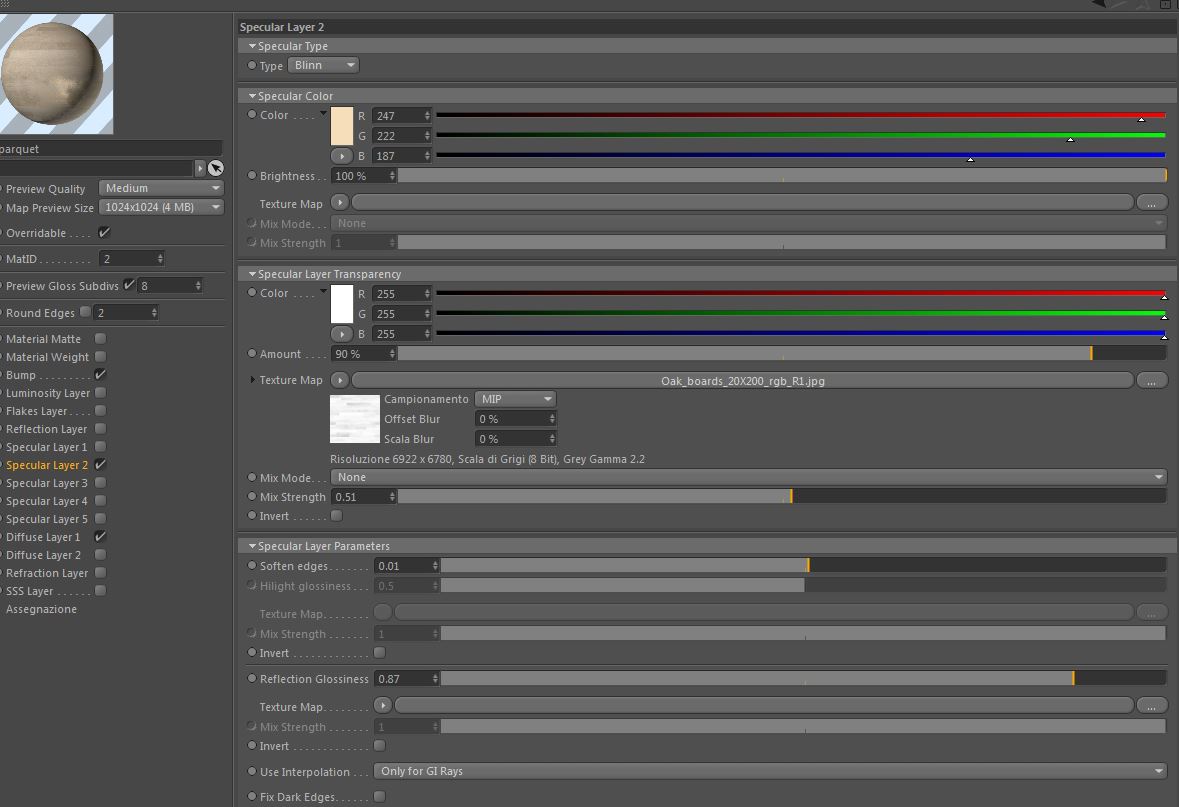Browse file for Reflection Glossiness texture
Screen dimensions: 1179x807
point(1151,705)
